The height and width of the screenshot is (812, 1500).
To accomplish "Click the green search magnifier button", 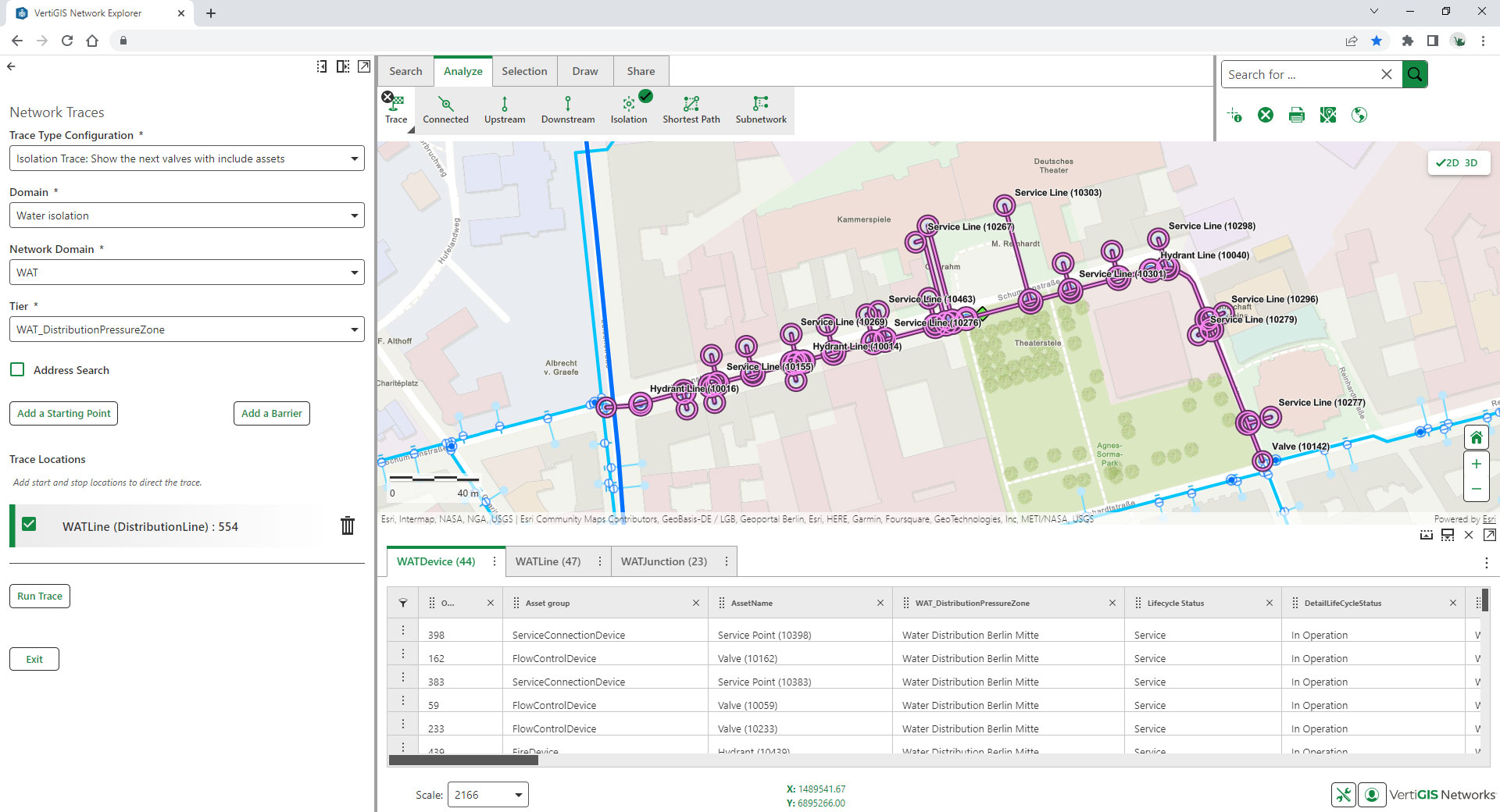I will [x=1415, y=74].
